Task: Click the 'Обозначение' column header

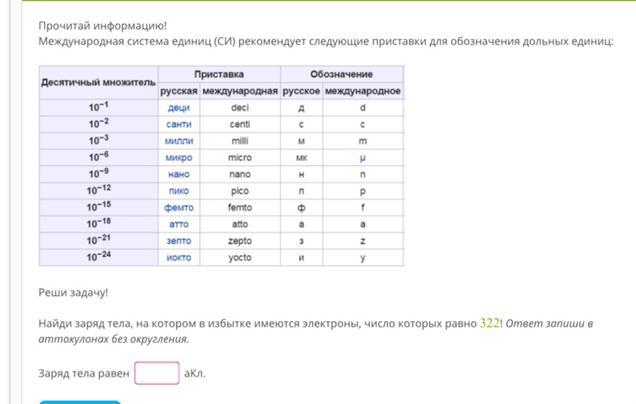Action: click(x=342, y=74)
